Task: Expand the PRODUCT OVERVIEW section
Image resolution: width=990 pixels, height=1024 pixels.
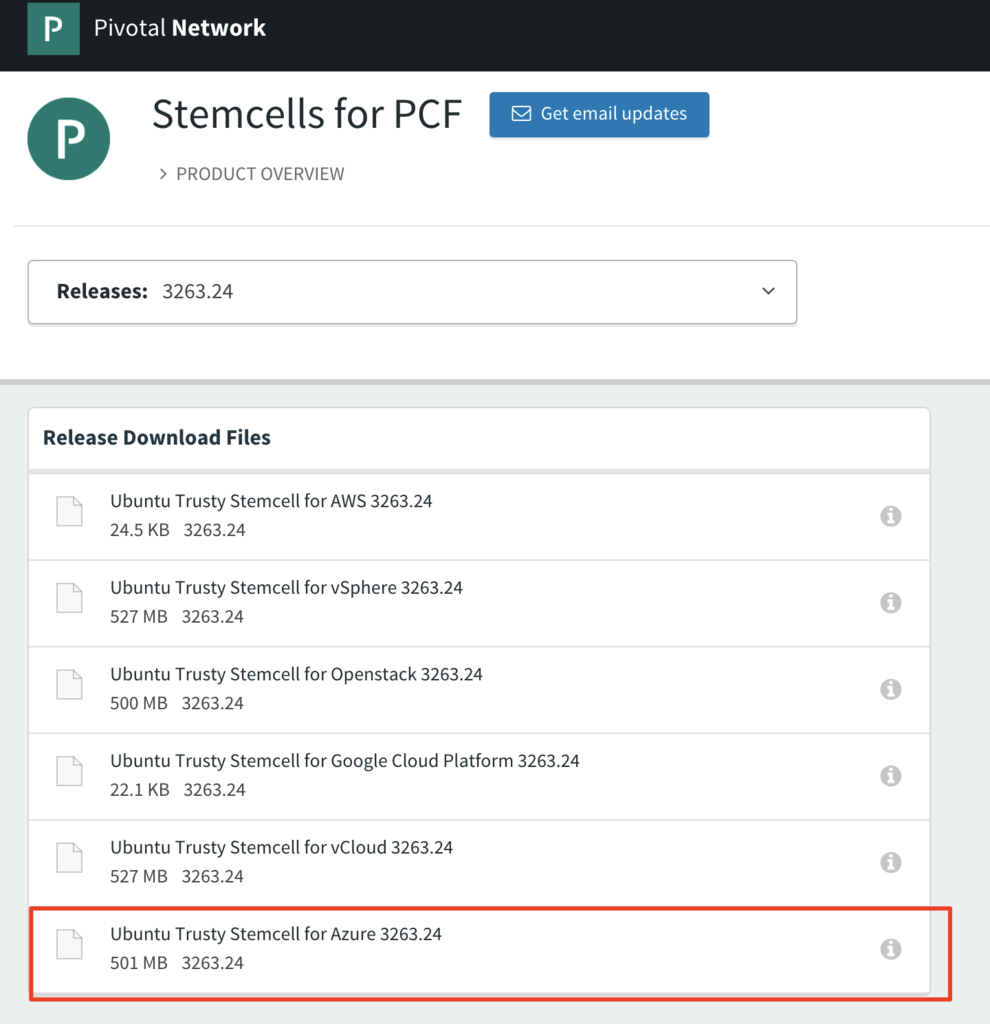Action: (250, 174)
